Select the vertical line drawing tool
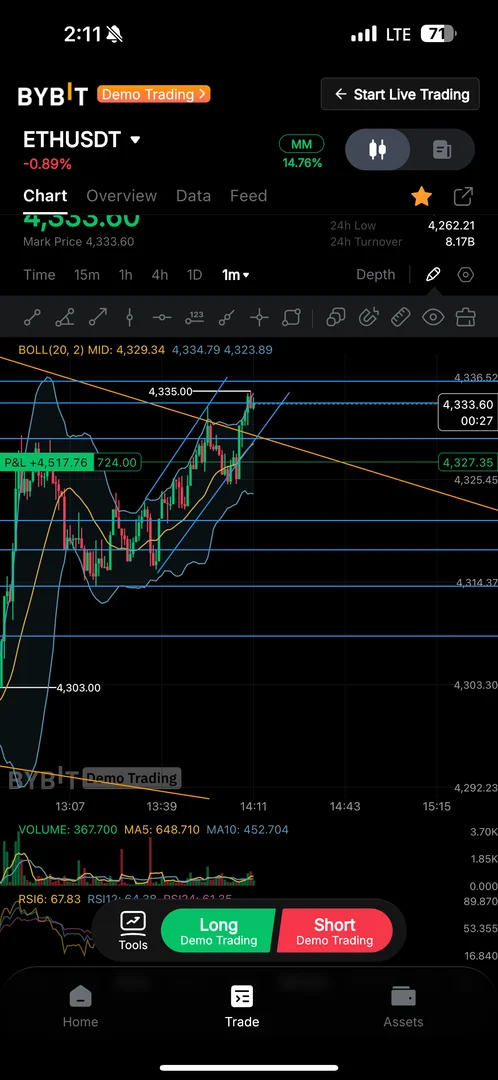The image size is (498, 1080). tap(129, 318)
